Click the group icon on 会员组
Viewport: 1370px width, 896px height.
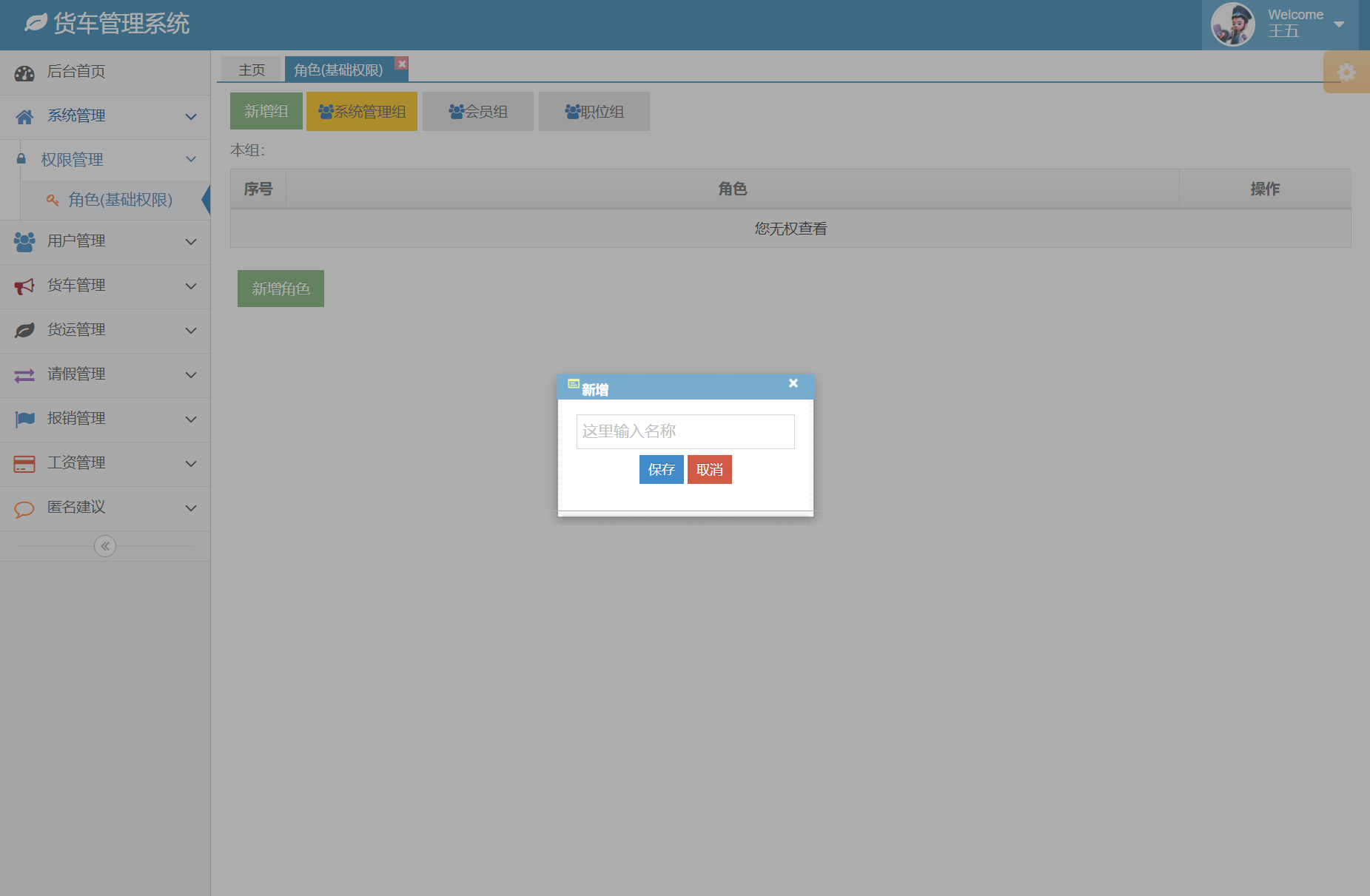(457, 111)
